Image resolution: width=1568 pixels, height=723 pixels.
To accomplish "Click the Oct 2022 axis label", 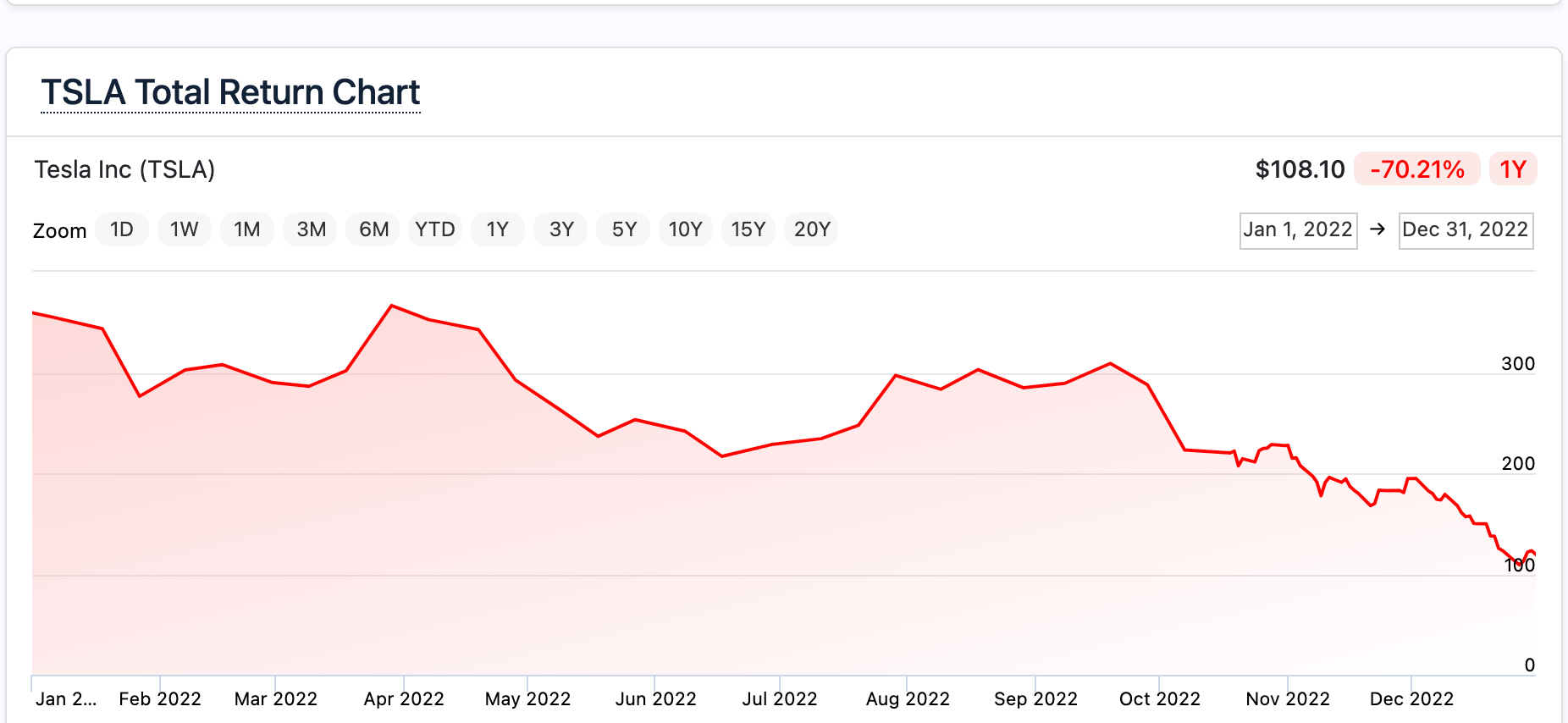I will pos(1160,699).
